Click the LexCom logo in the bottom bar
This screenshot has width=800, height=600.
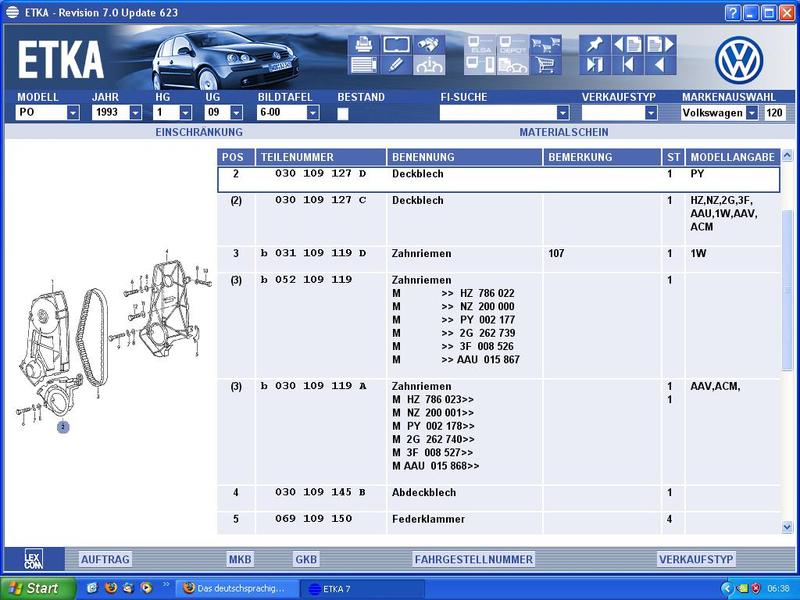34,559
